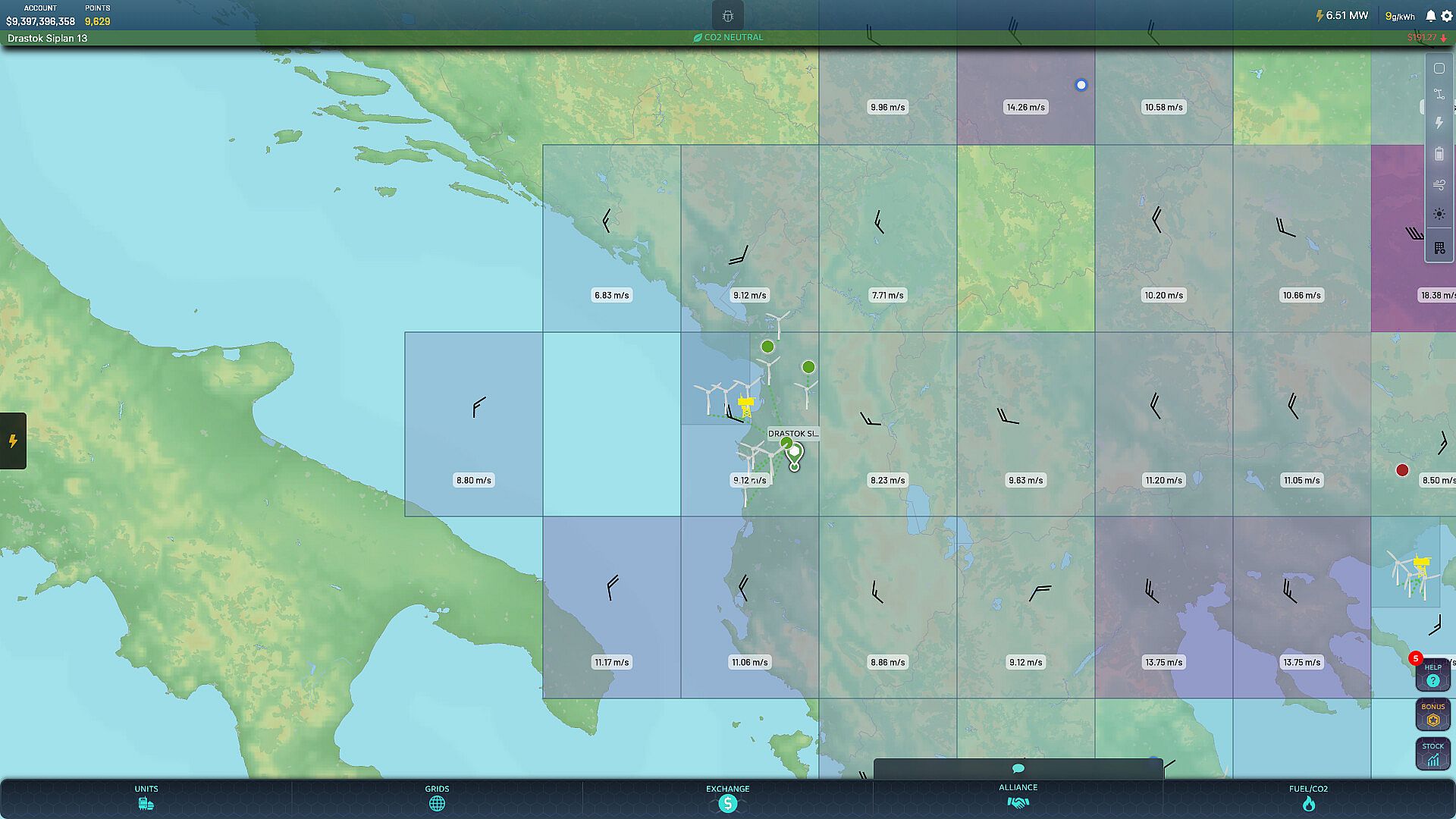Switch to the Exchange tab
Viewport: 1456px width, 819px height.
[727, 798]
